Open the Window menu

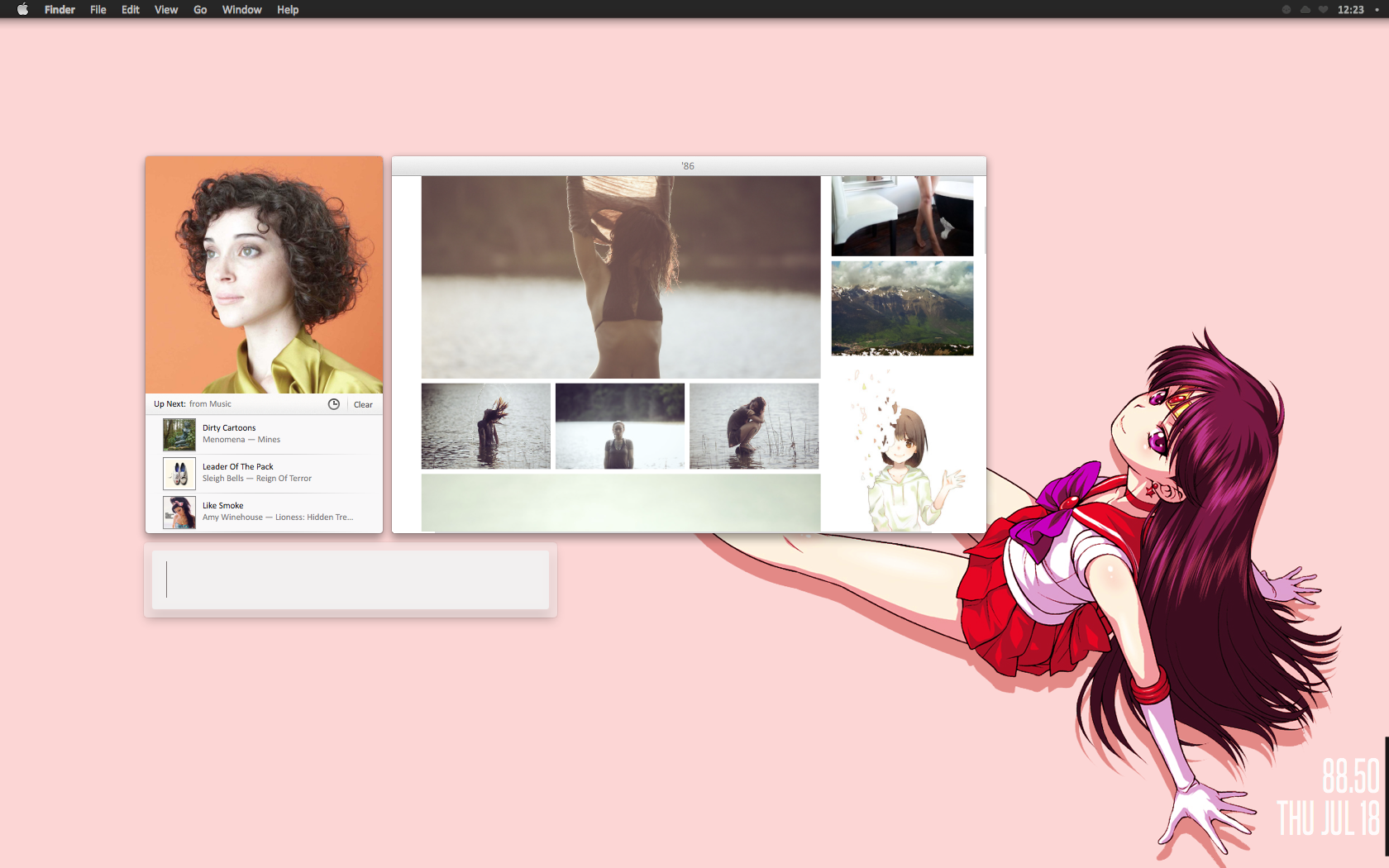tap(241, 9)
